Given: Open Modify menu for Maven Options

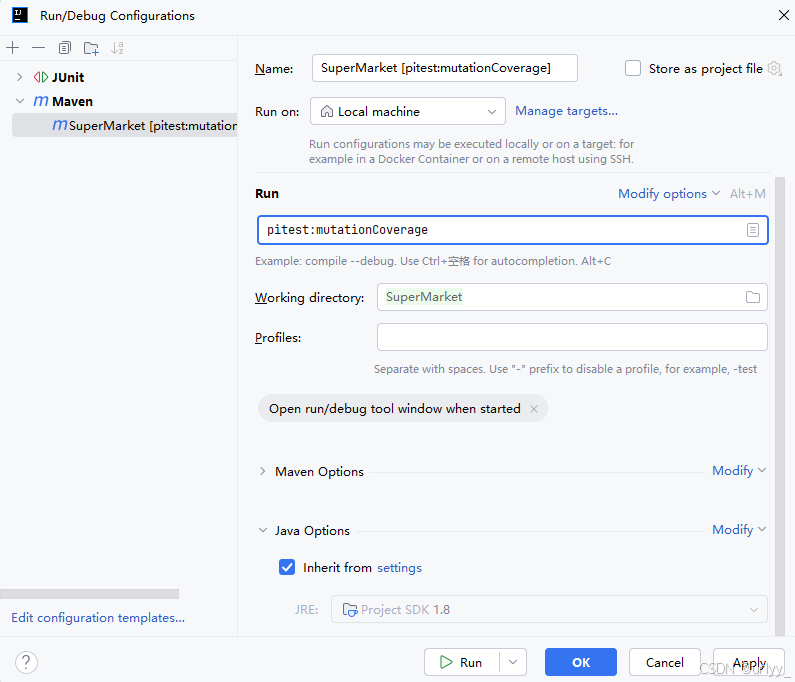Looking at the screenshot, I should coord(739,471).
